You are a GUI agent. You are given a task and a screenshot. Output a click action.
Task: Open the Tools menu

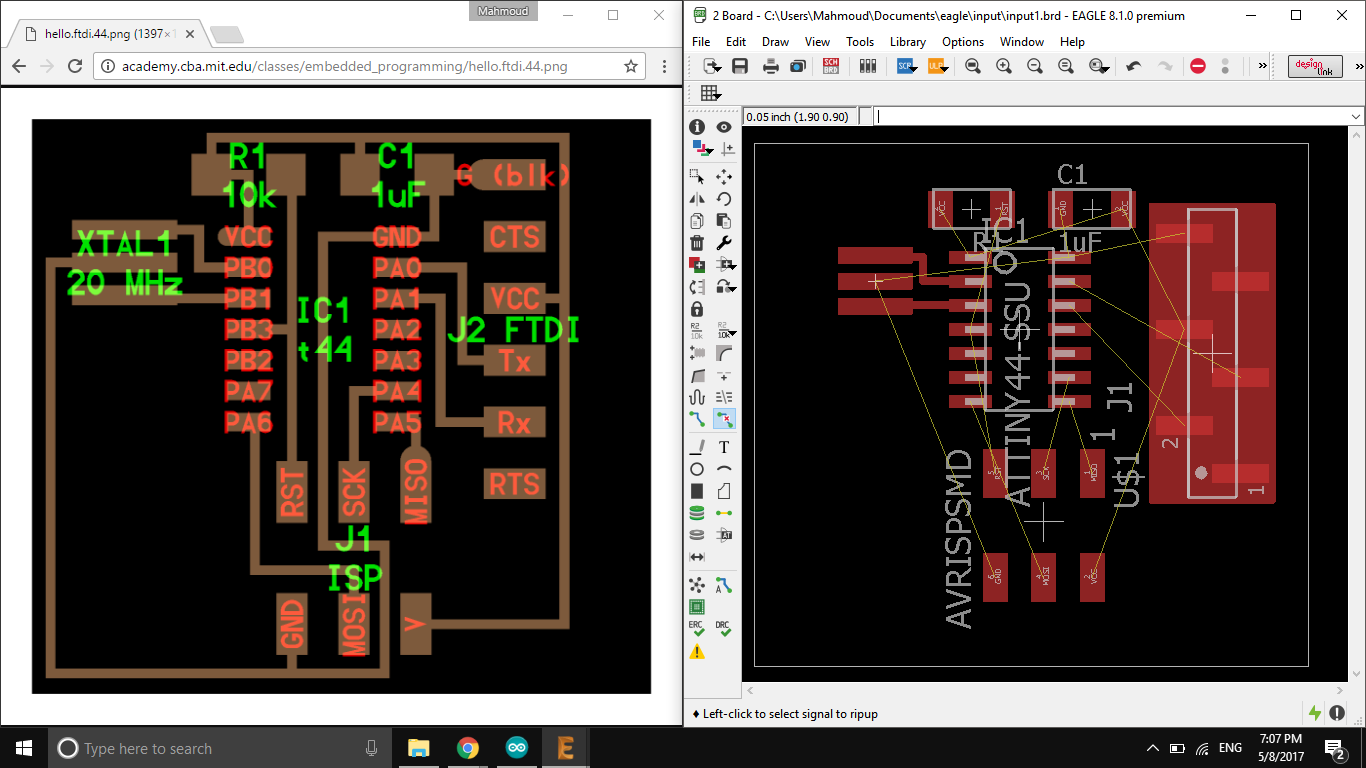click(x=860, y=42)
